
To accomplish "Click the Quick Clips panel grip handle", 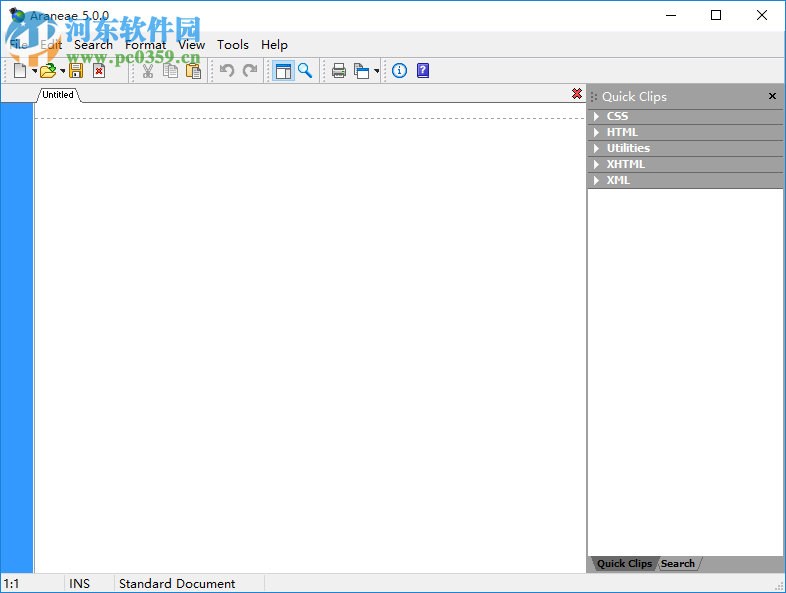I will pos(594,97).
